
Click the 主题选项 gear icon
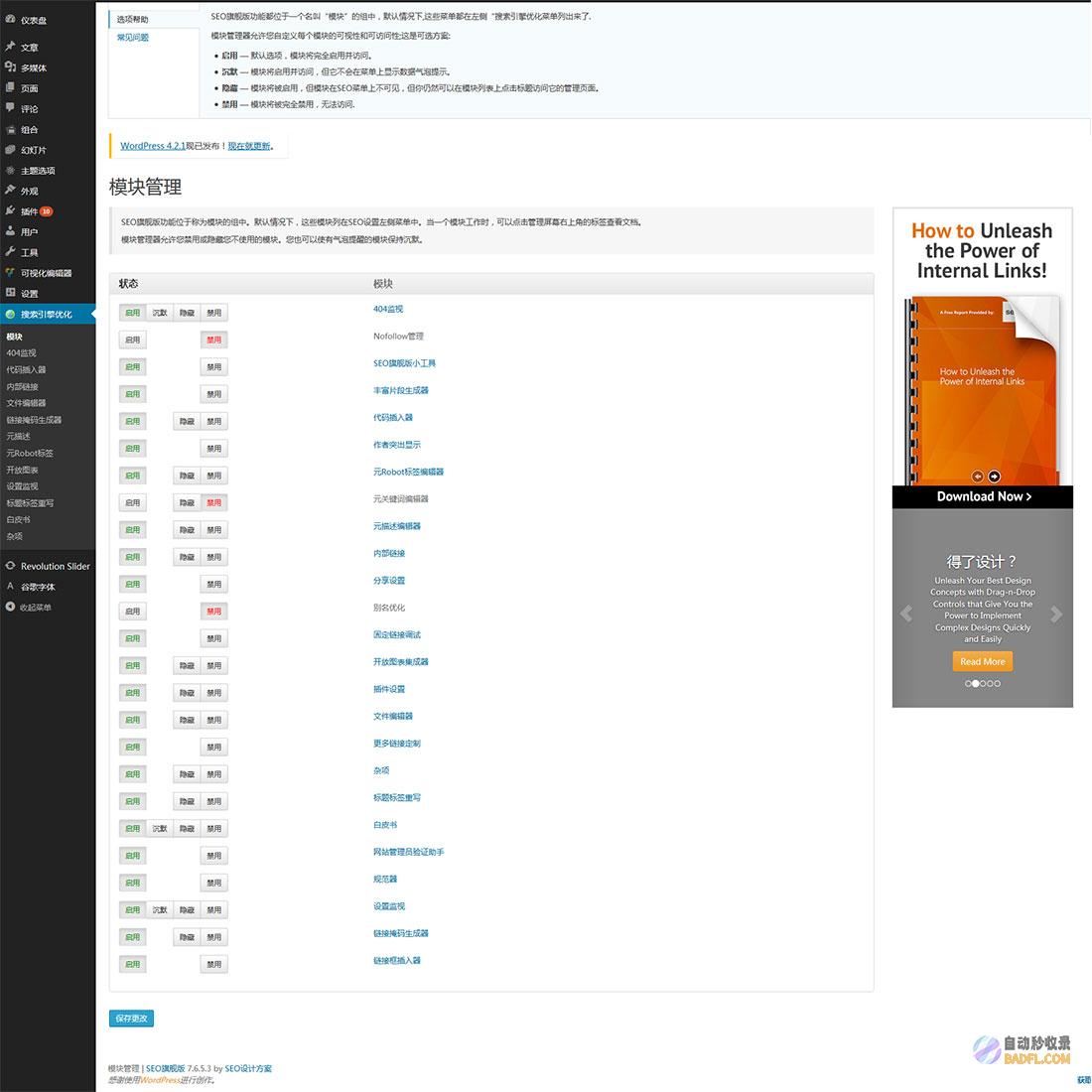tap(10, 170)
